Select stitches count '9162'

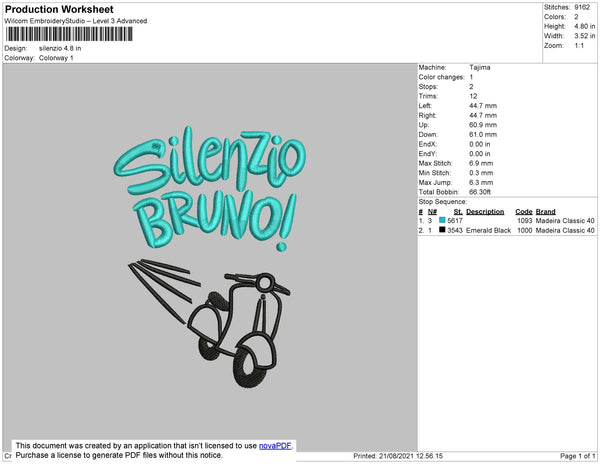tap(582, 7)
